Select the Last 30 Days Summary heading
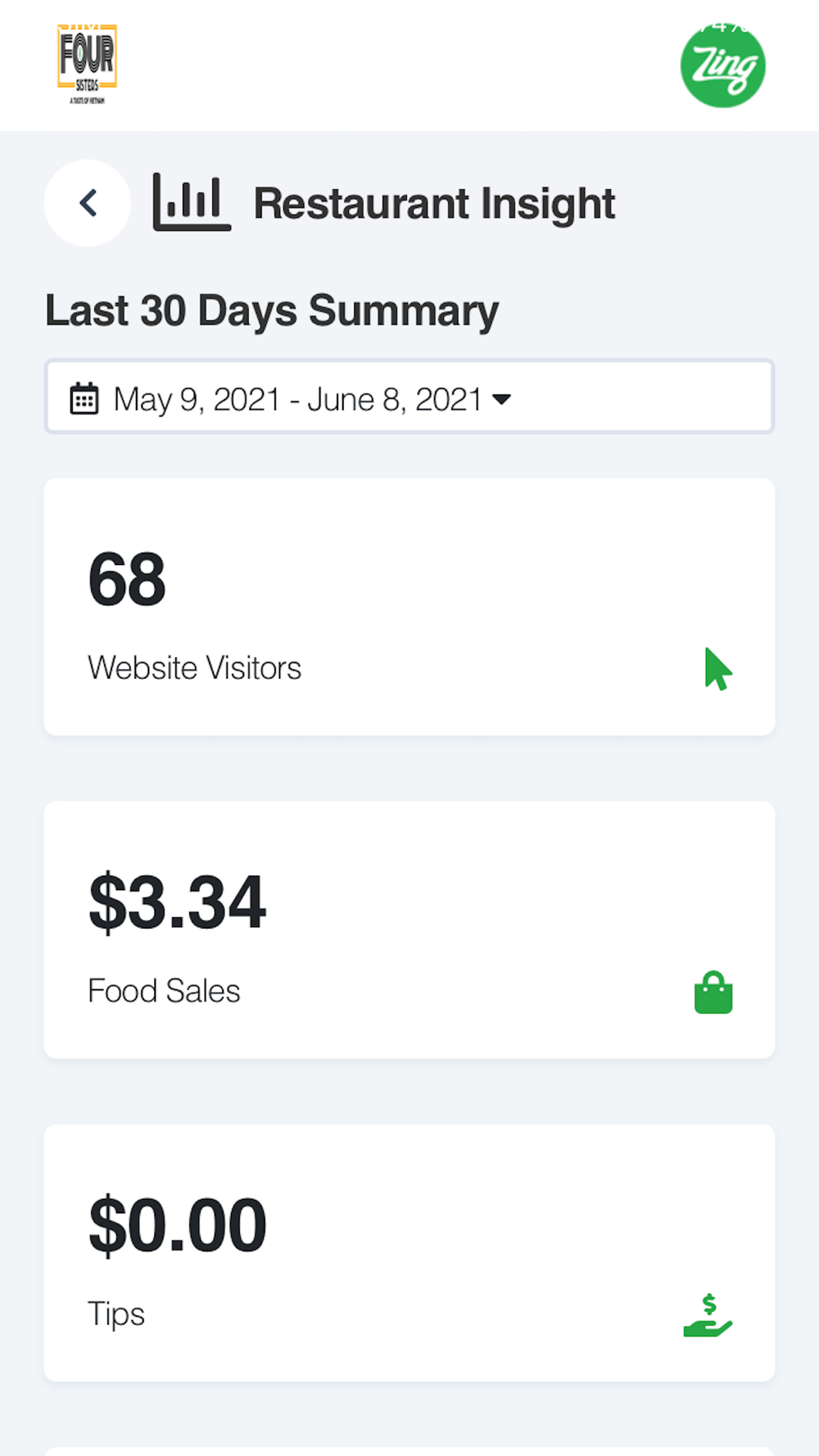Viewport: 819px width, 1456px height. 272,311
